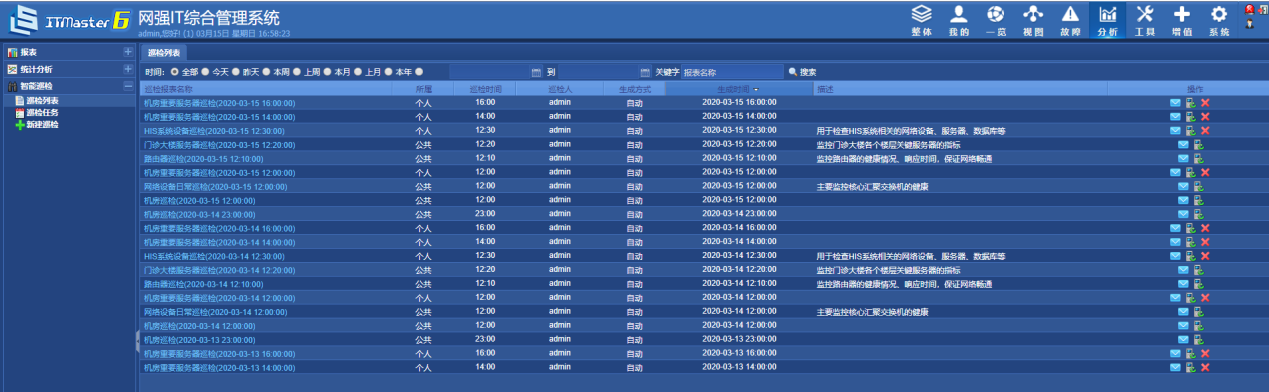Click the end date field after 到
Screen dimensions: 1269x392
pyautogui.click(x=598, y=72)
